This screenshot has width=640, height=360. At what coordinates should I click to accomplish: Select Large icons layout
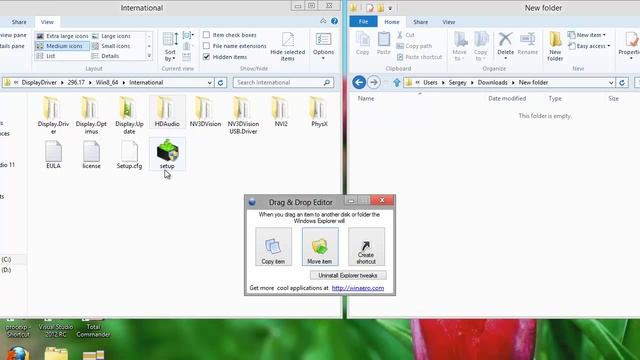click(x=111, y=36)
